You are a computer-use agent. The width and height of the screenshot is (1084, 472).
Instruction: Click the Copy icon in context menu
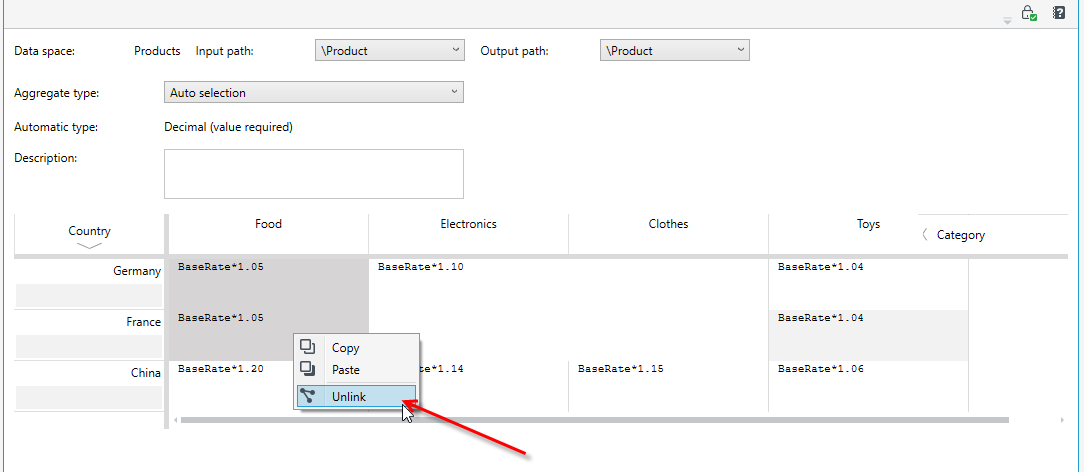(308, 347)
